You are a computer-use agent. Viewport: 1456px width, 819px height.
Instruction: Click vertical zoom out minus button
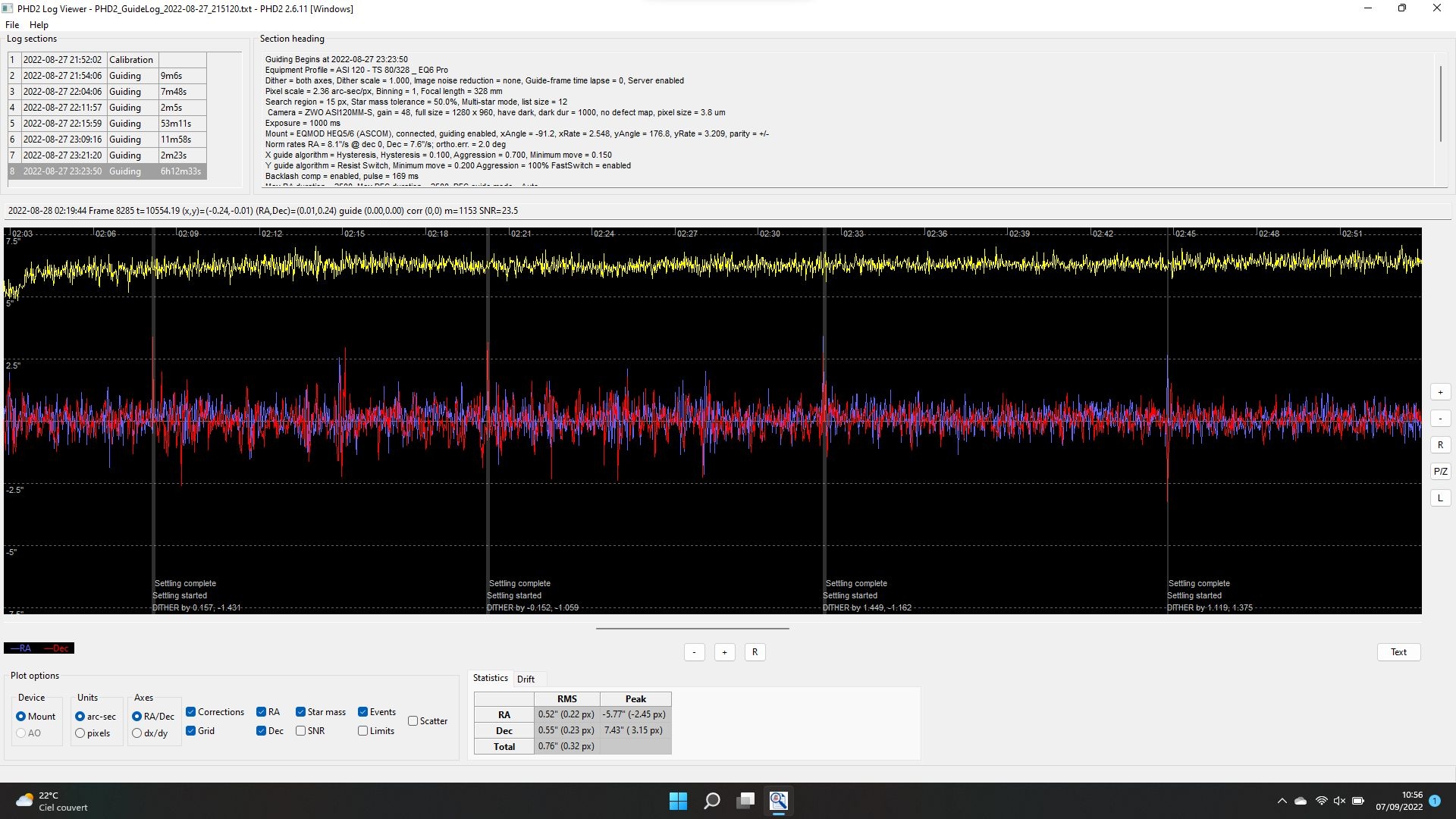1440,419
